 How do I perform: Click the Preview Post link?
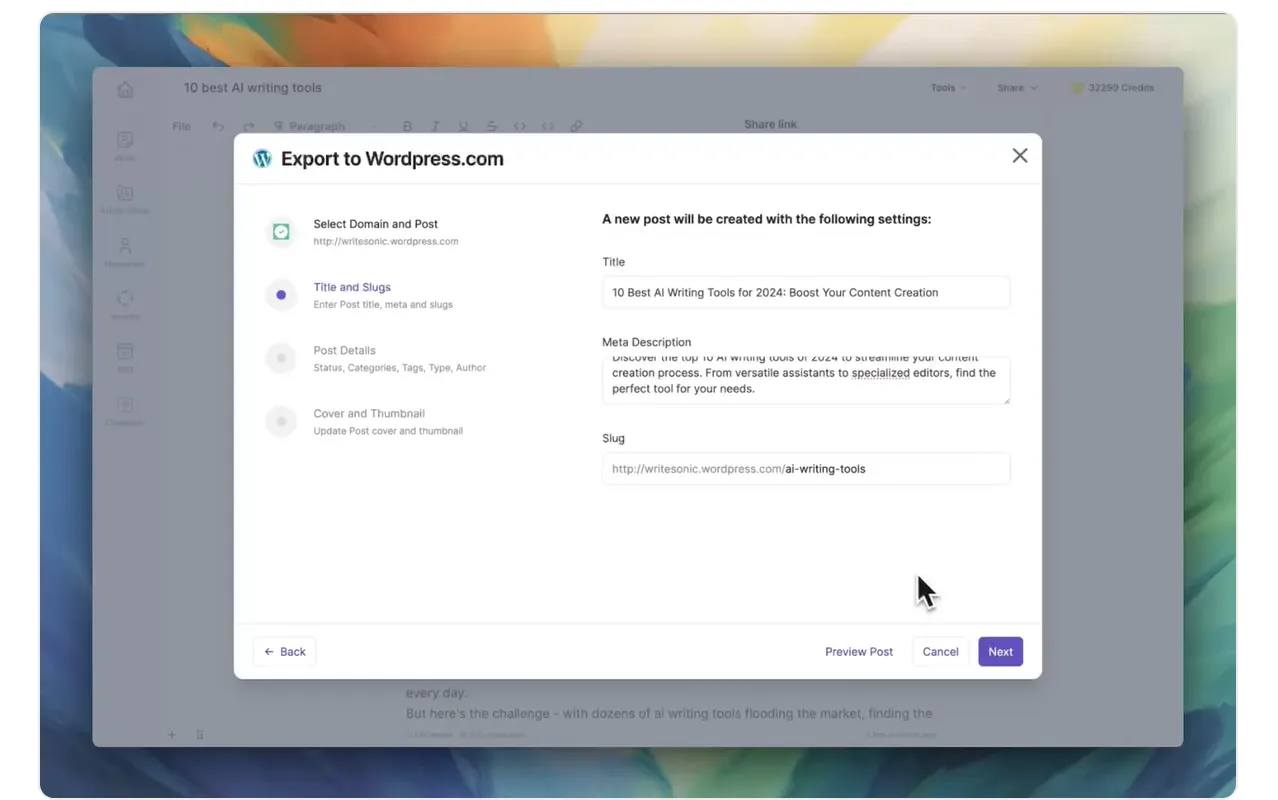pos(859,652)
